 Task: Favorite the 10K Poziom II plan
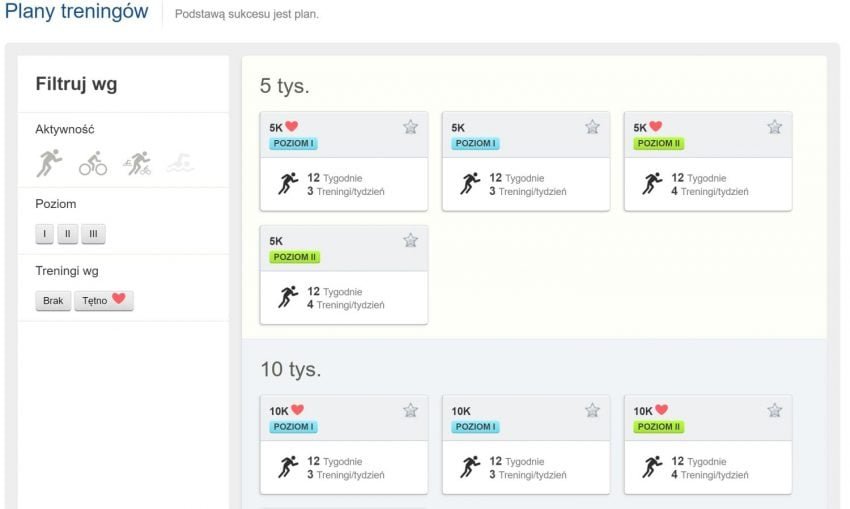[774, 410]
